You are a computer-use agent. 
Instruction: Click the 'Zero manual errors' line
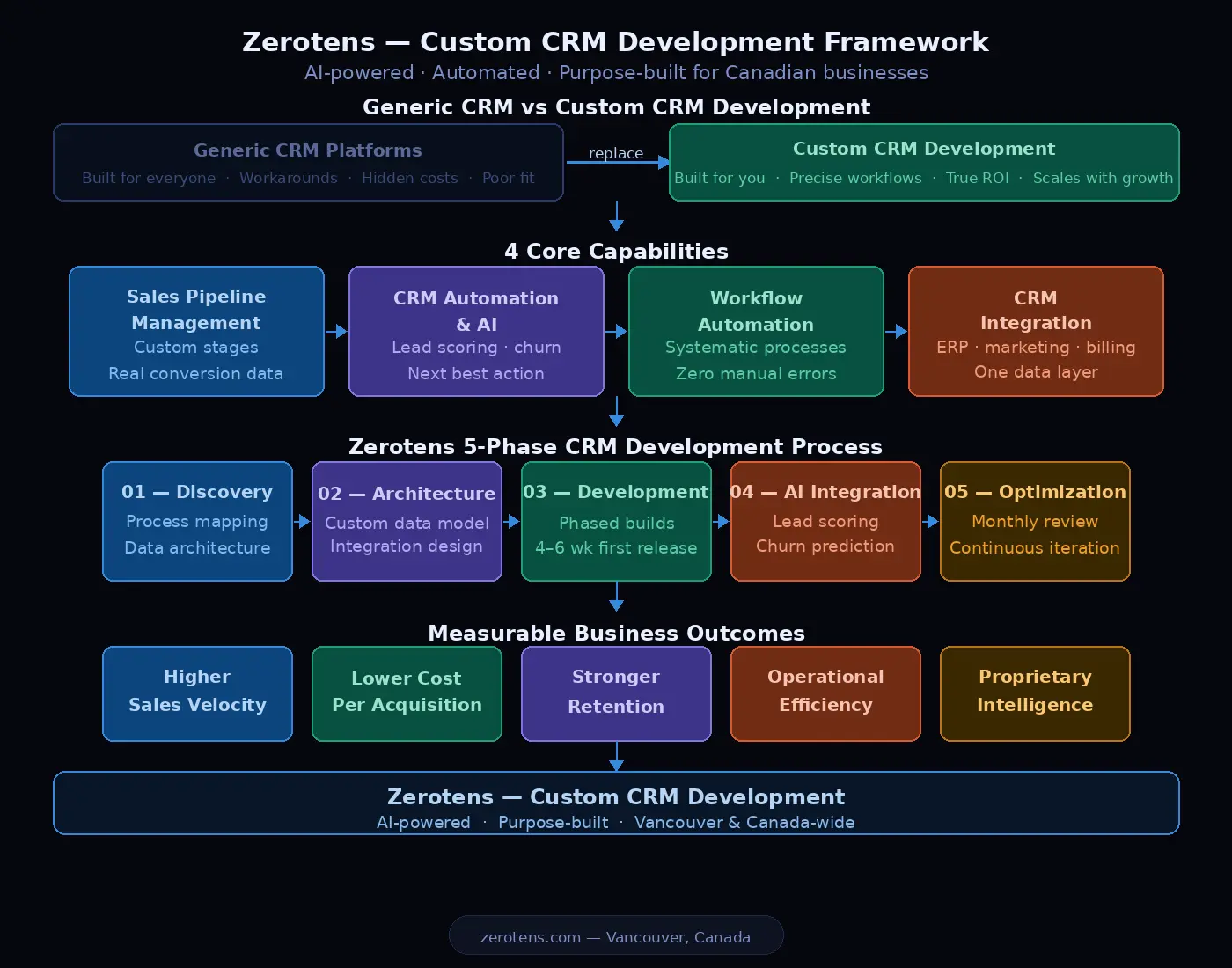pos(756,374)
